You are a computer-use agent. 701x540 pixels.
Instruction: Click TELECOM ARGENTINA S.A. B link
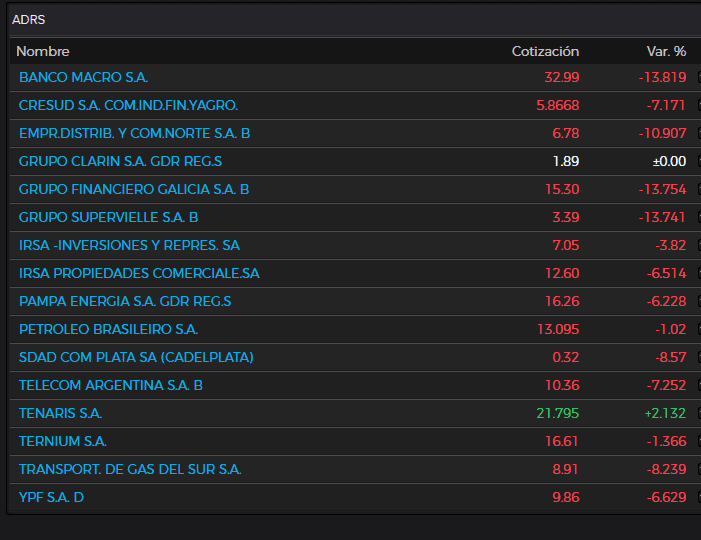[x=111, y=385]
